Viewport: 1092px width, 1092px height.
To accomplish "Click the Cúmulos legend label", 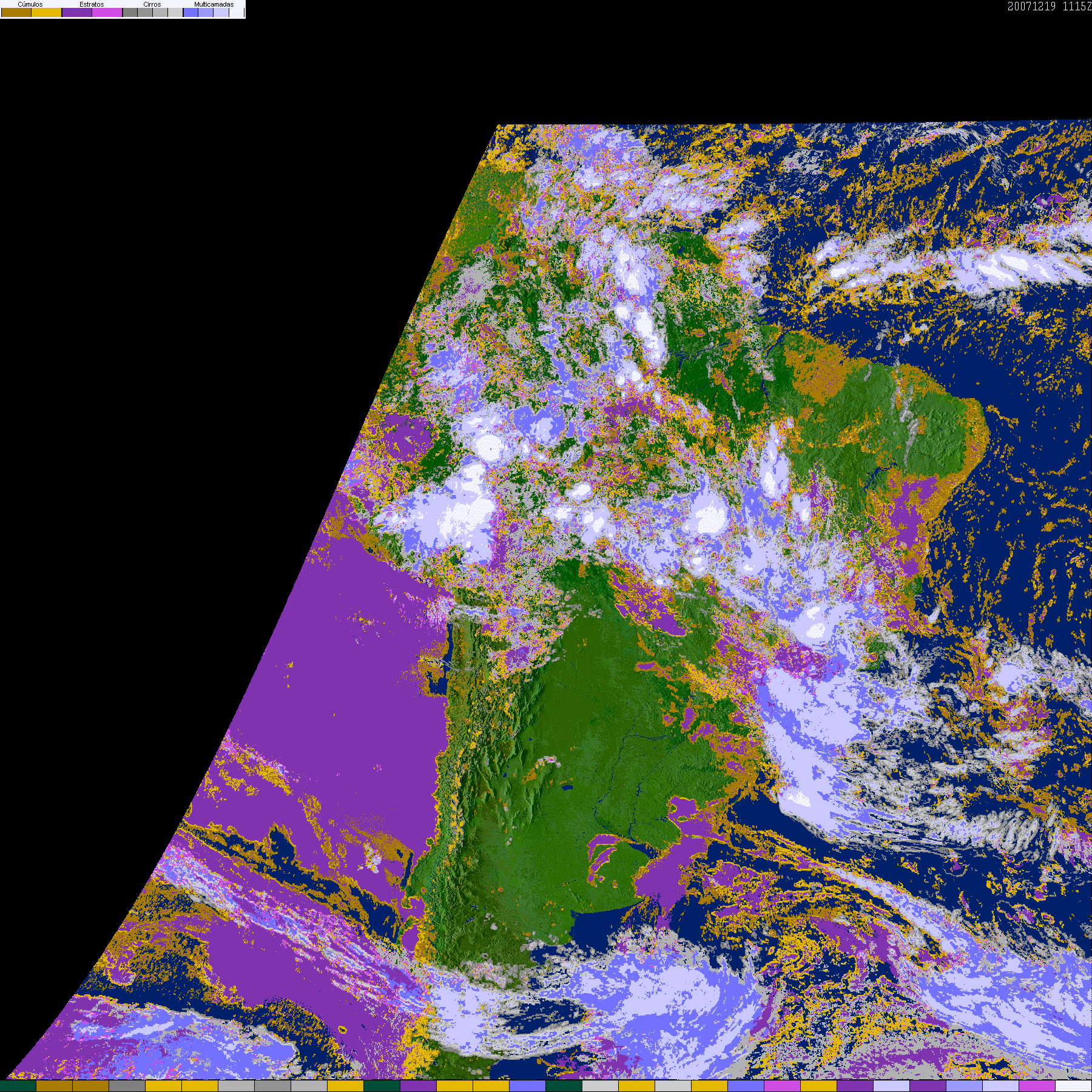I will 30,4.
